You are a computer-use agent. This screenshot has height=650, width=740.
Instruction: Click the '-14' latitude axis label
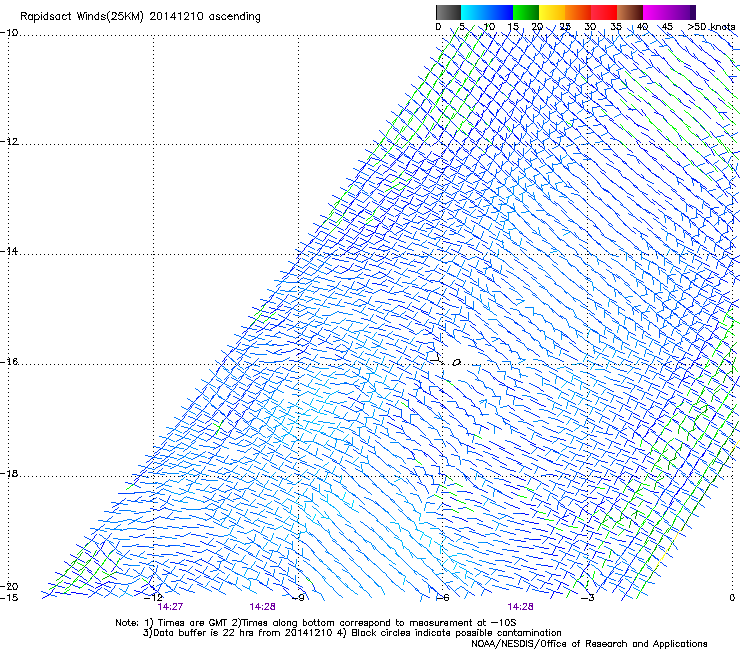click(x=9, y=251)
